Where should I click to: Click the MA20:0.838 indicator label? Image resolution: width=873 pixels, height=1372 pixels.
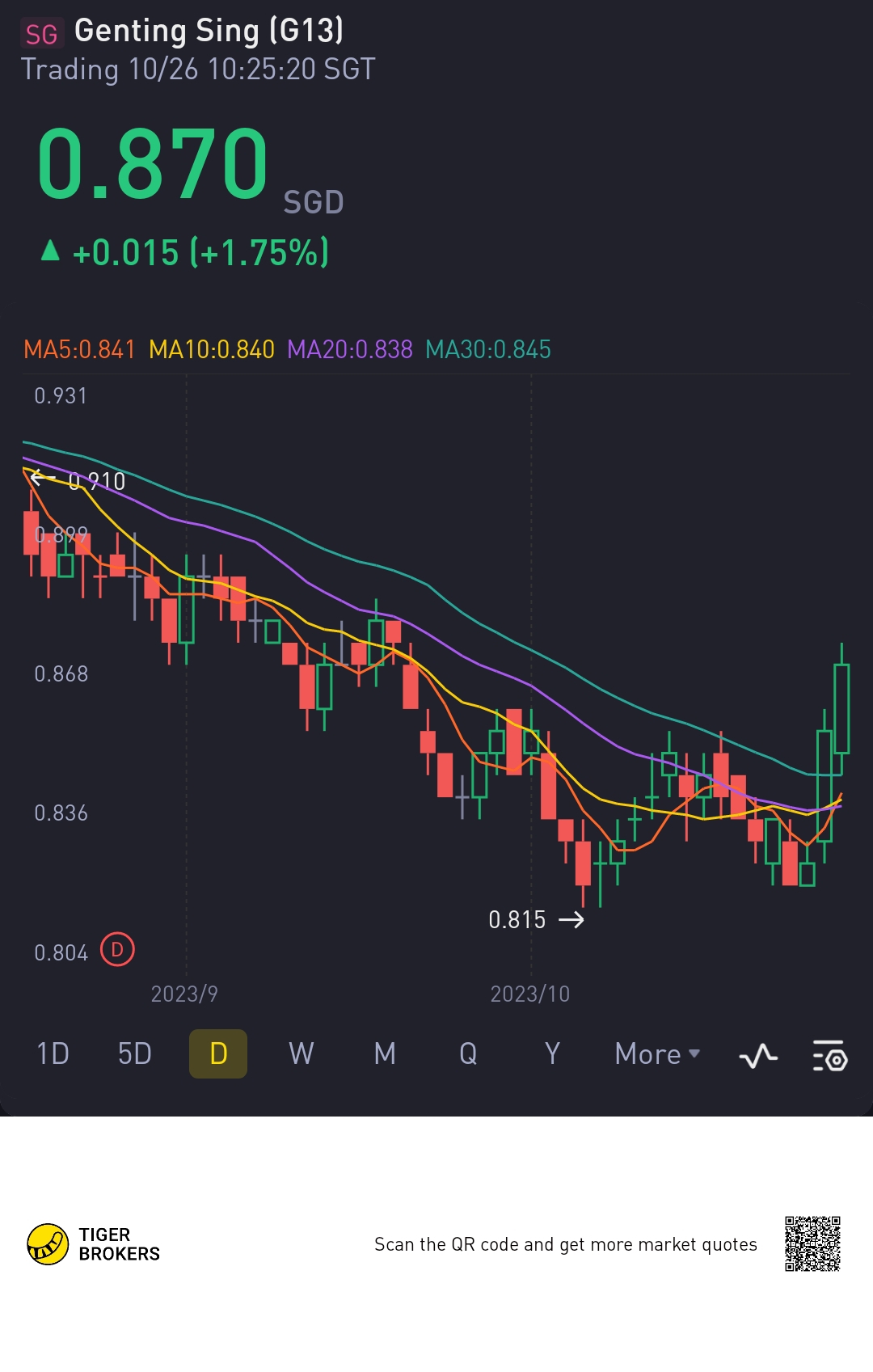350,349
